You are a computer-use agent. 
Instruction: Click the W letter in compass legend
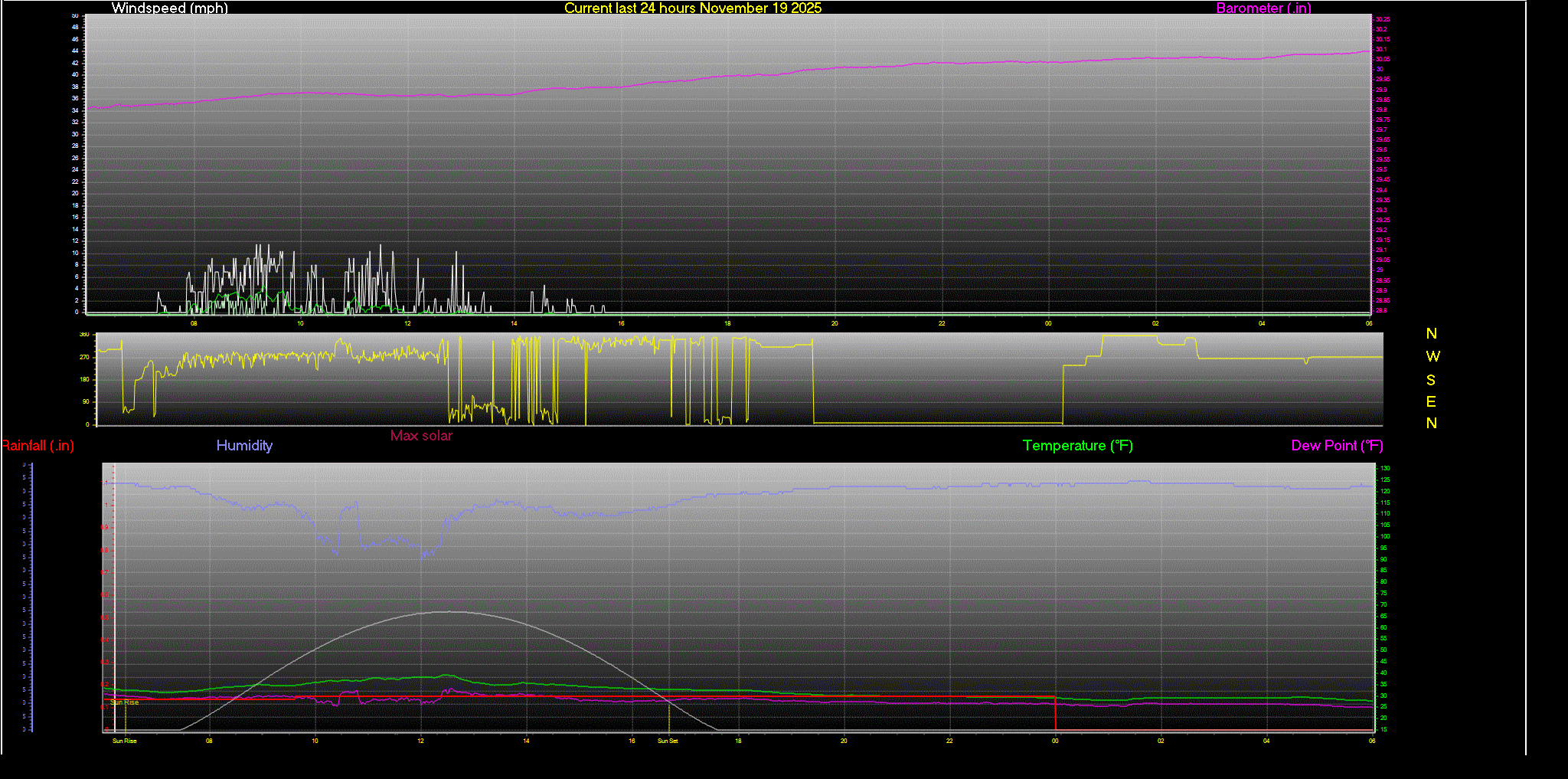[1432, 356]
